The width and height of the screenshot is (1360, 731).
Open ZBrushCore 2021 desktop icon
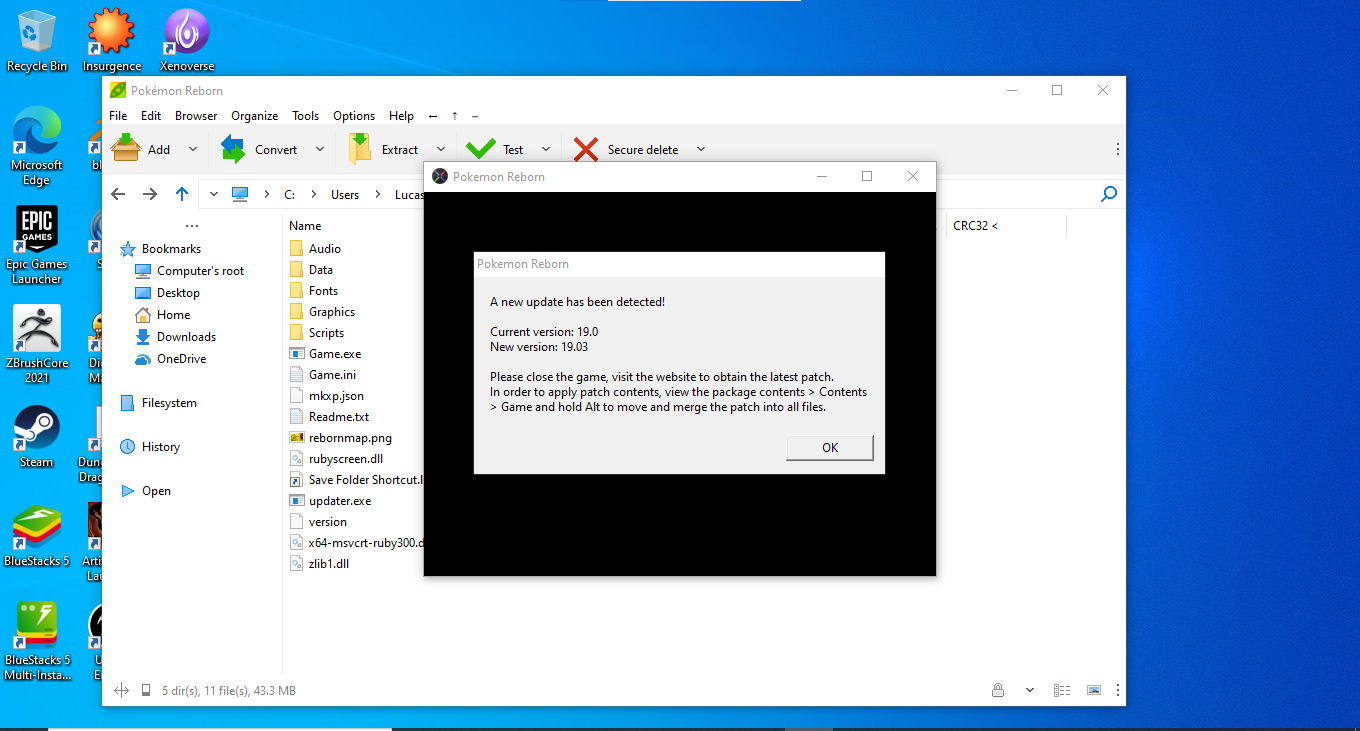[37, 345]
